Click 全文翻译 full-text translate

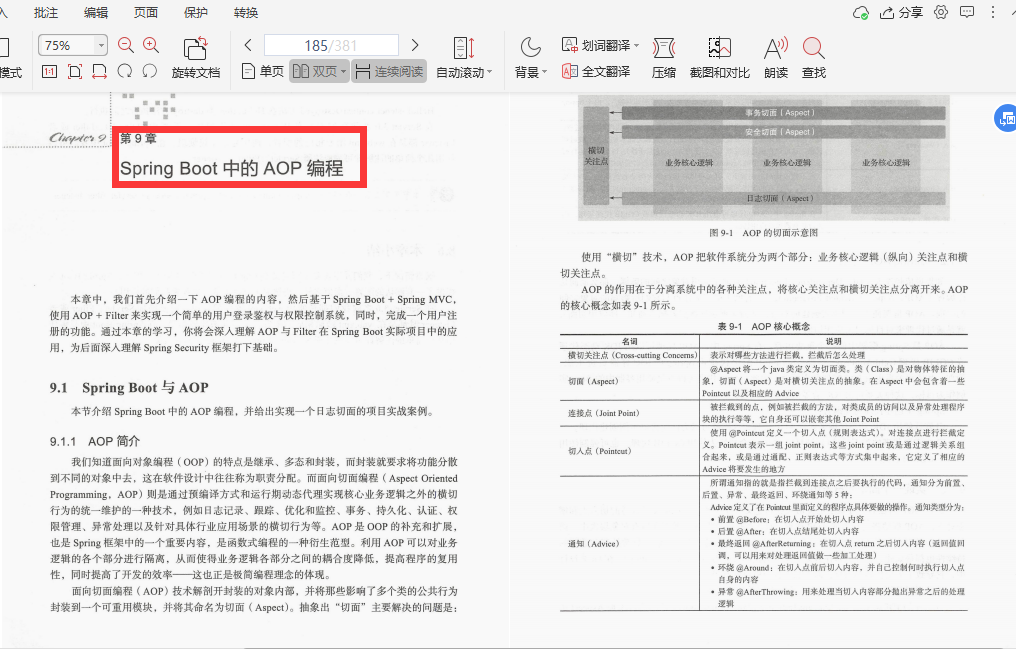click(x=596, y=71)
